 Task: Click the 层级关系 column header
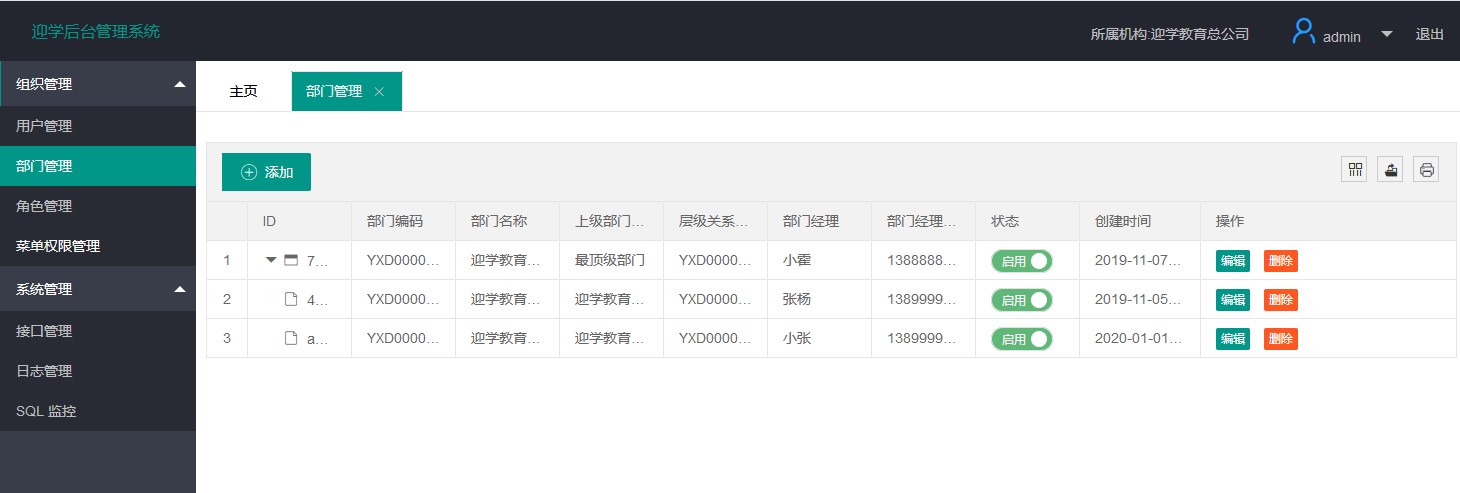[714, 221]
